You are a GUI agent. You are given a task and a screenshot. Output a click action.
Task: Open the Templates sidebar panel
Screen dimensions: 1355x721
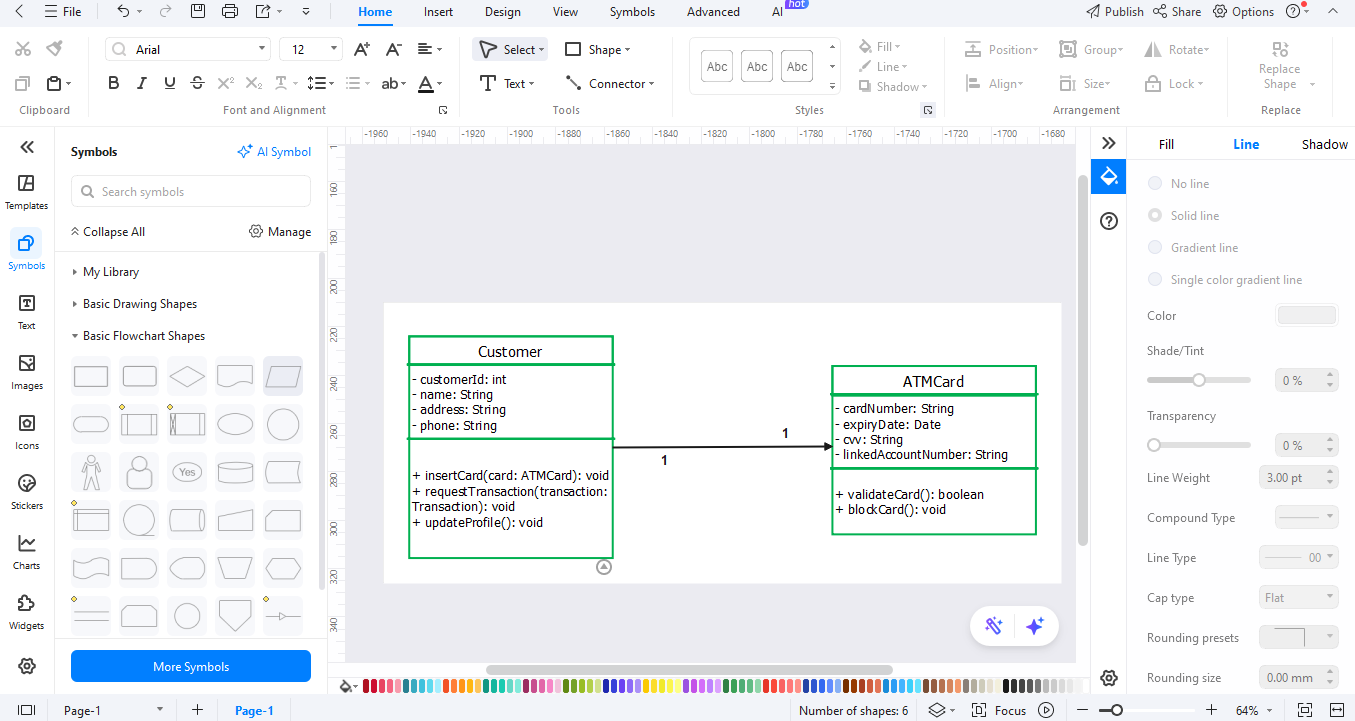tap(27, 191)
